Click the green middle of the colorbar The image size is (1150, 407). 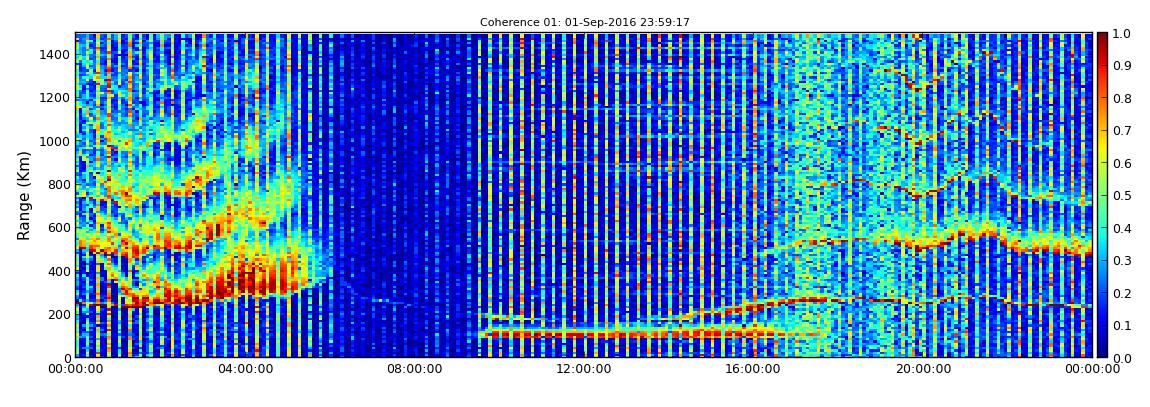pyautogui.click(x=1102, y=195)
